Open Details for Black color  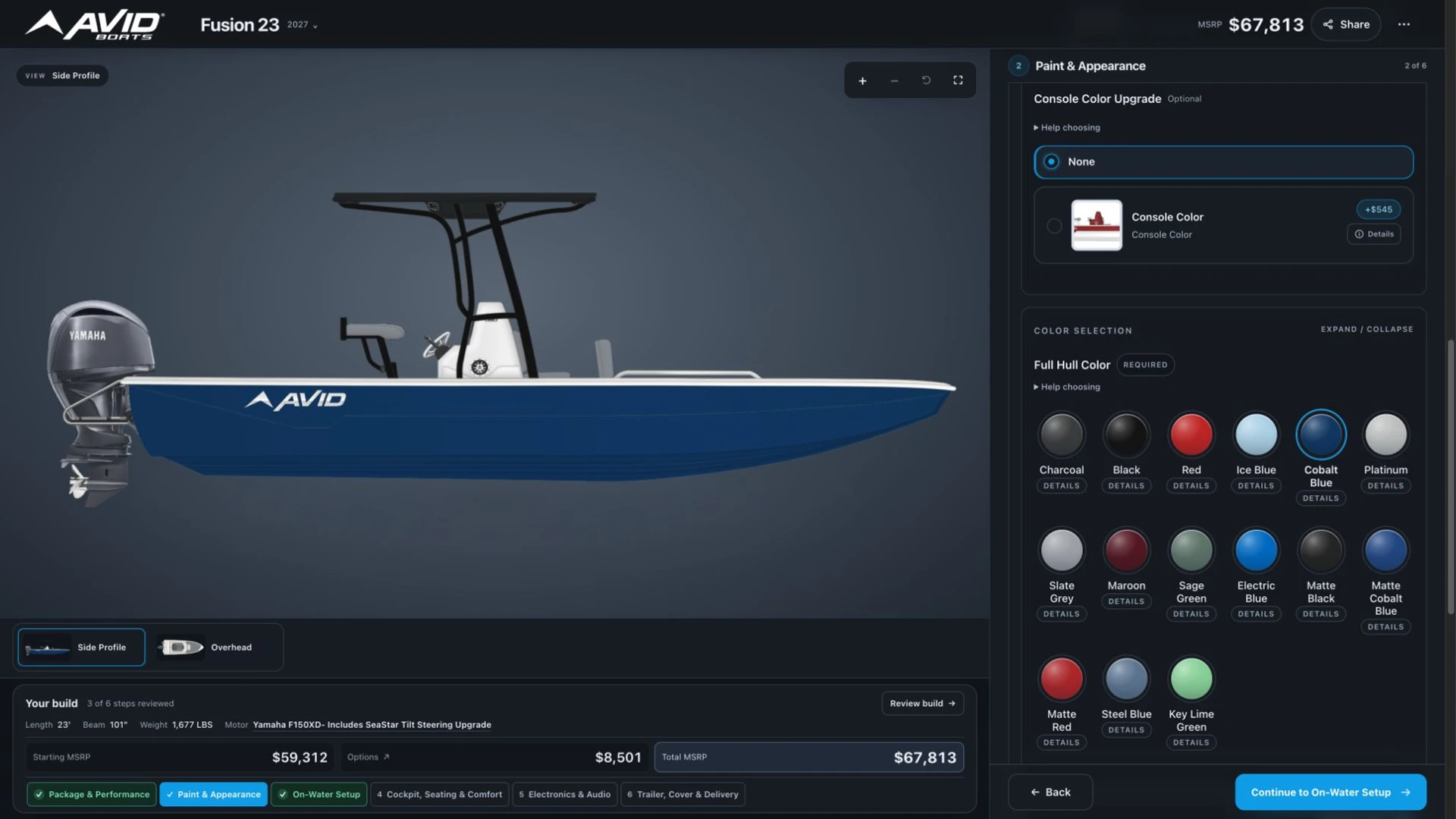pos(1126,485)
